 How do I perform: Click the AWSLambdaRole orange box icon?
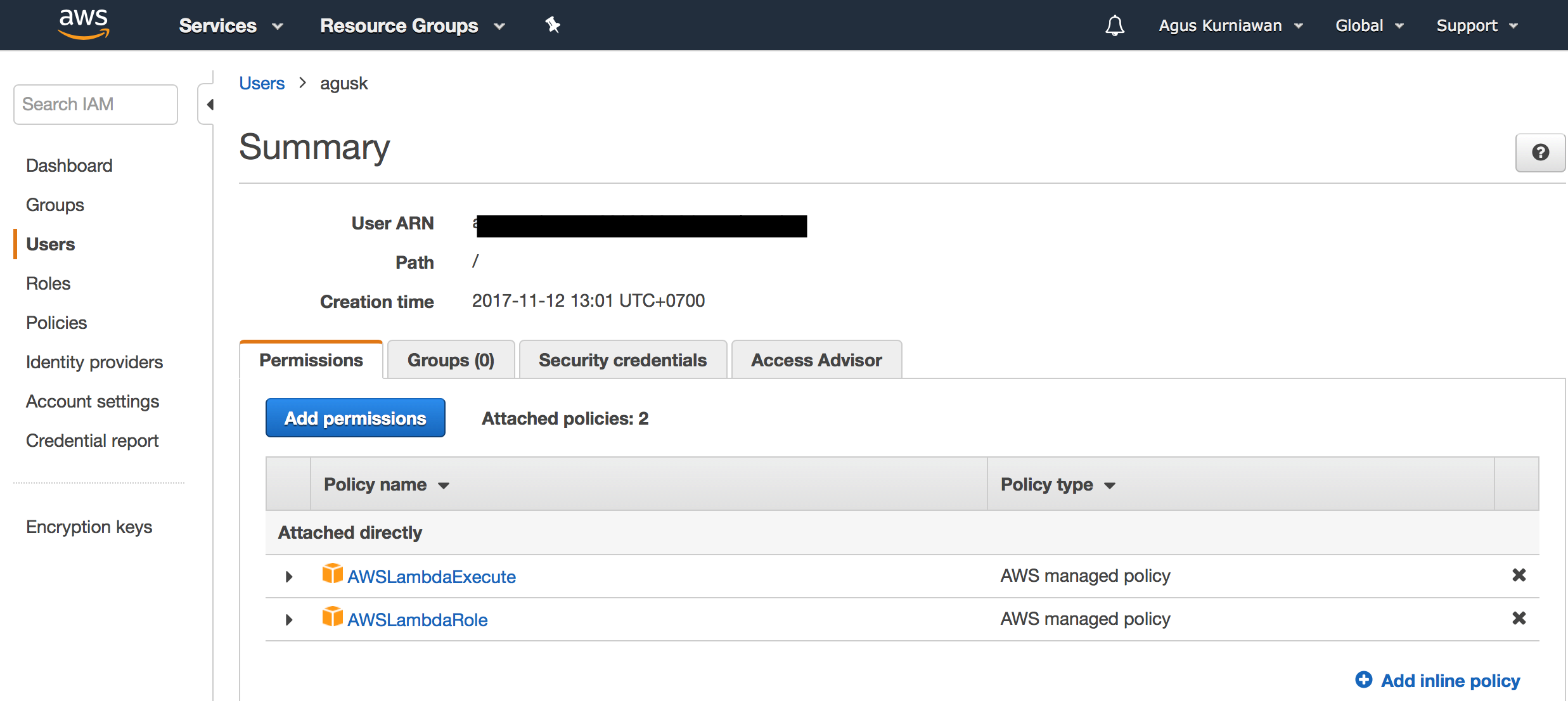pyautogui.click(x=332, y=617)
